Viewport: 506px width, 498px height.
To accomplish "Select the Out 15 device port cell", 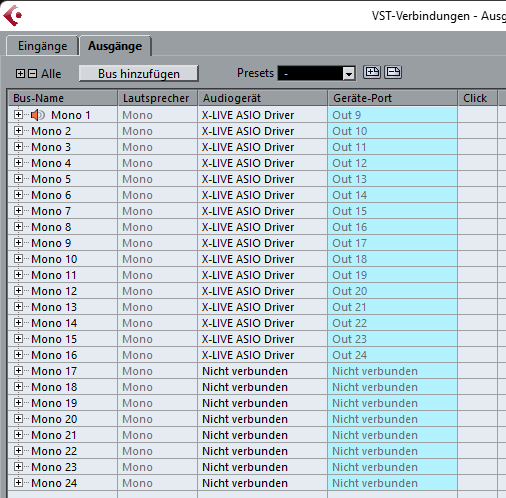I will click(x=392, y=211).
